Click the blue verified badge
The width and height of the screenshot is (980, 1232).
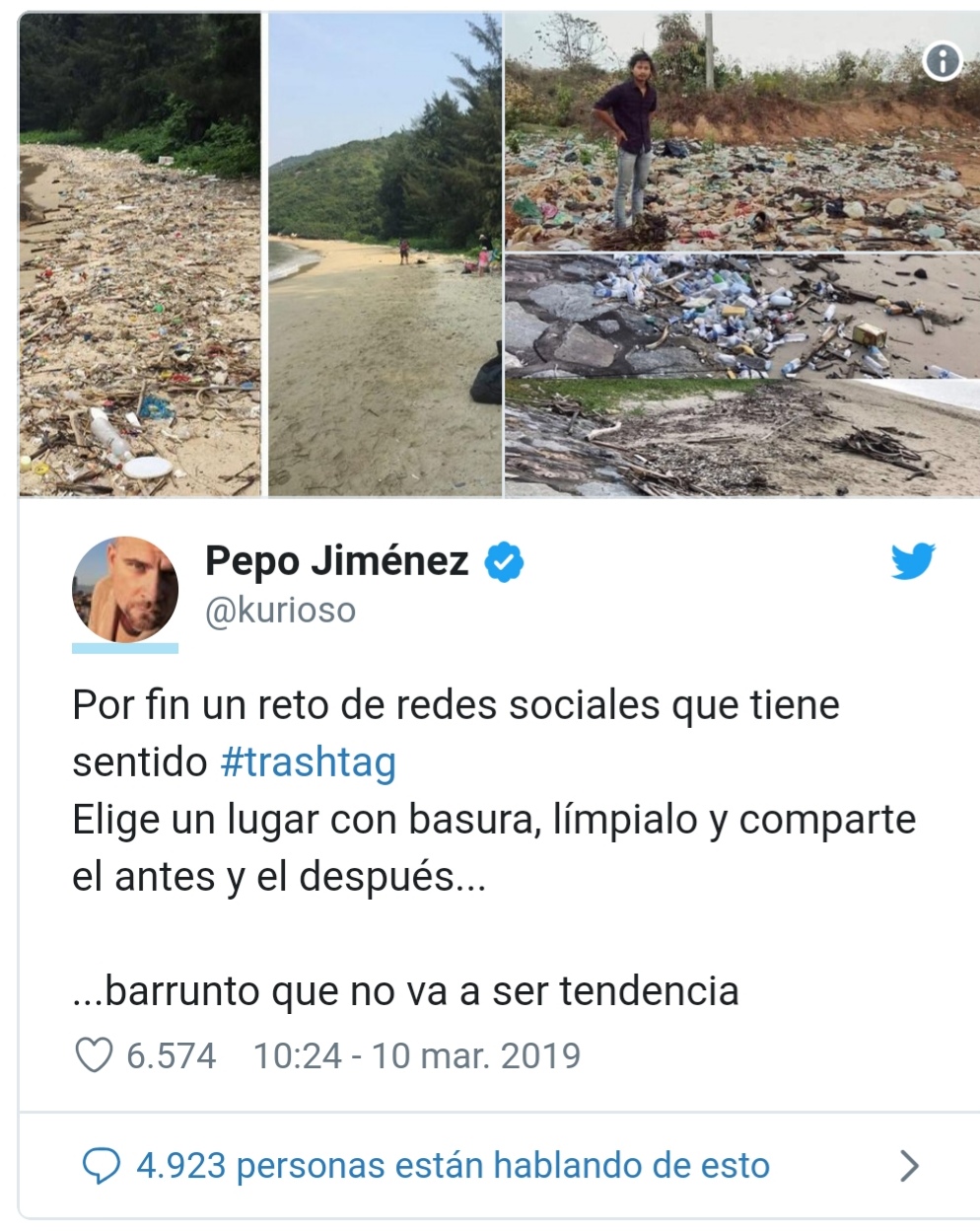504,562
